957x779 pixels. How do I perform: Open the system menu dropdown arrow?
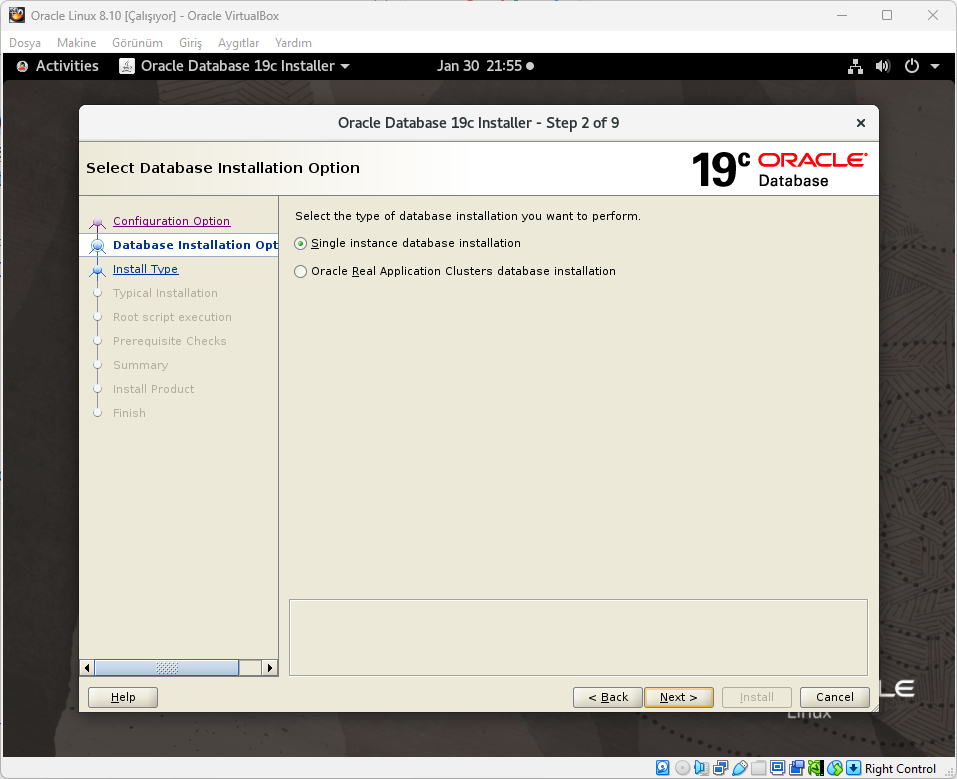pos(934,66)
